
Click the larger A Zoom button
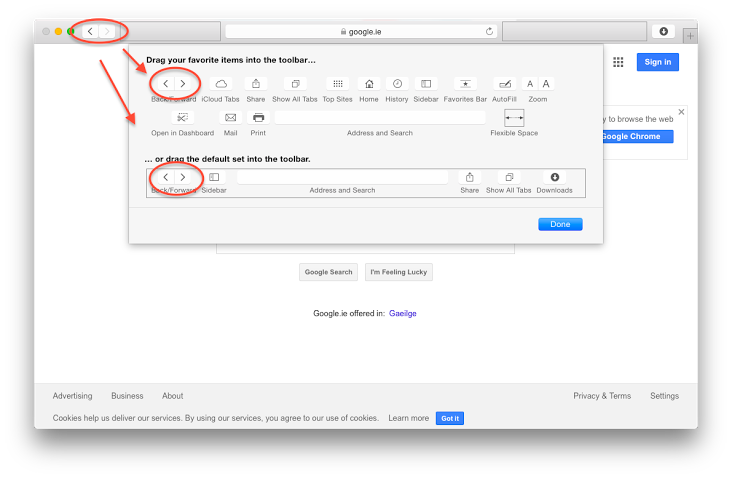(546, 84)
